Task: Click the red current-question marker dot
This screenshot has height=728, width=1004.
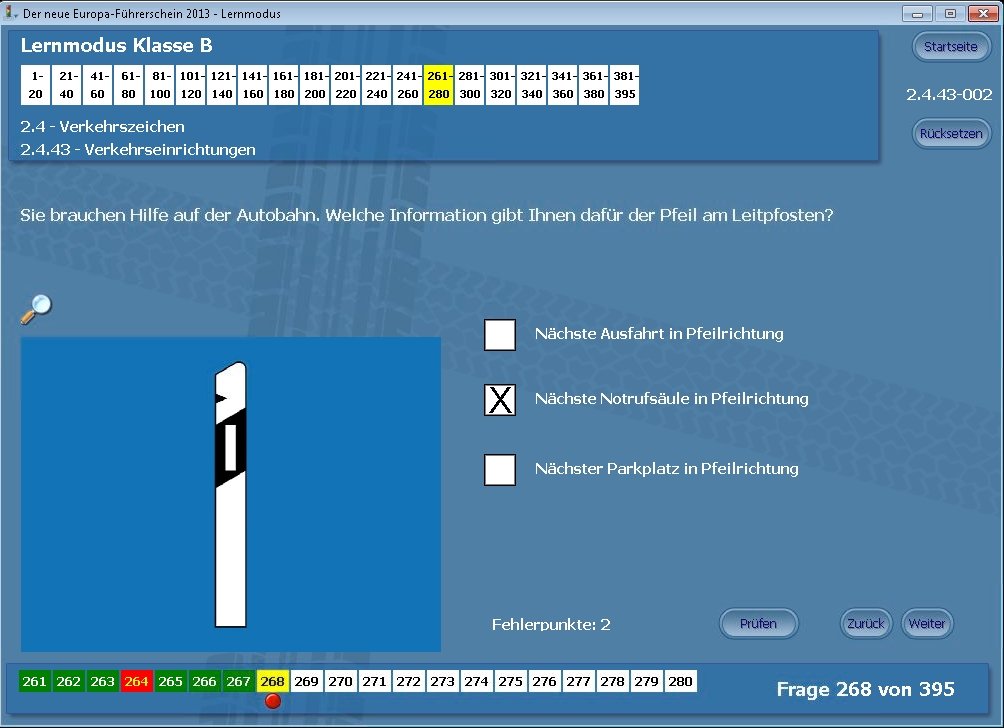Action: click(272, 701)
